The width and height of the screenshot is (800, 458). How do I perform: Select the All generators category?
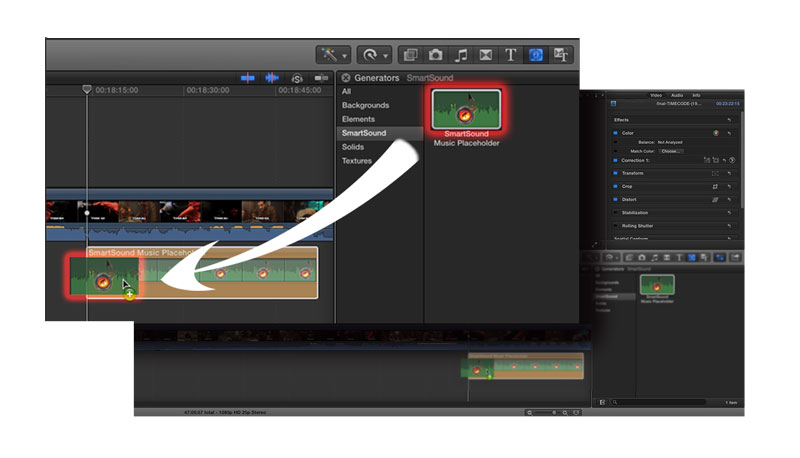346,91
